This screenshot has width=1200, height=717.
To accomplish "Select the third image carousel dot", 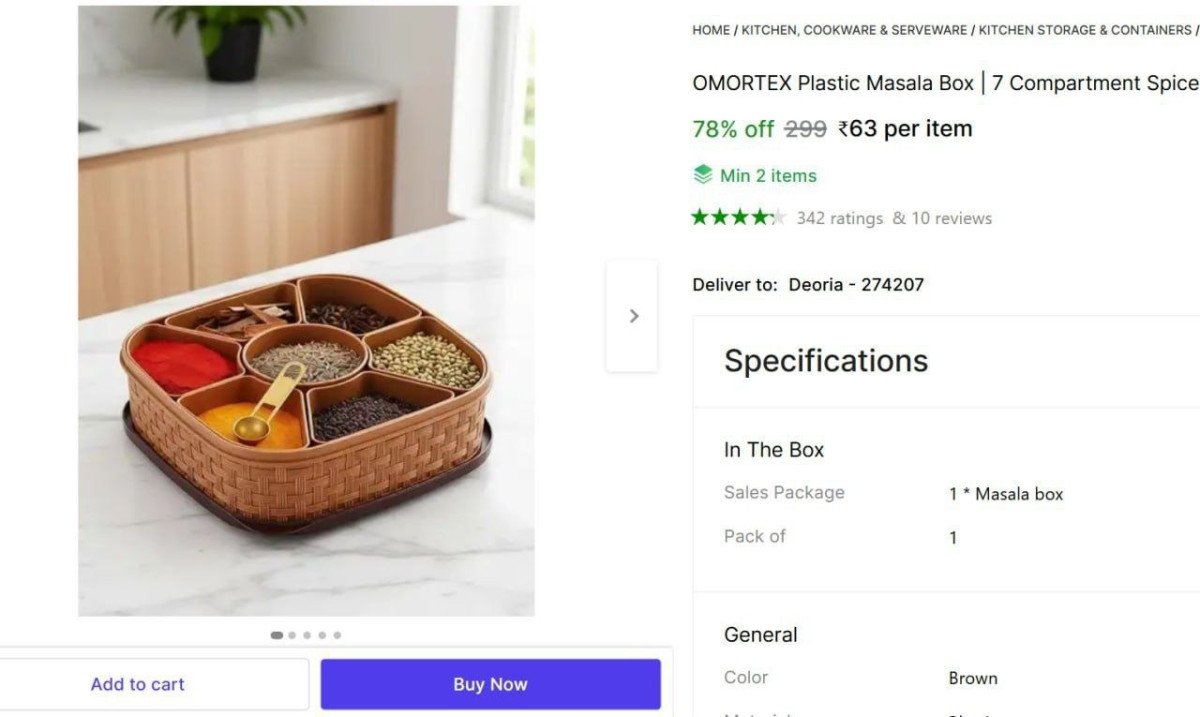I will pos(307,635).
